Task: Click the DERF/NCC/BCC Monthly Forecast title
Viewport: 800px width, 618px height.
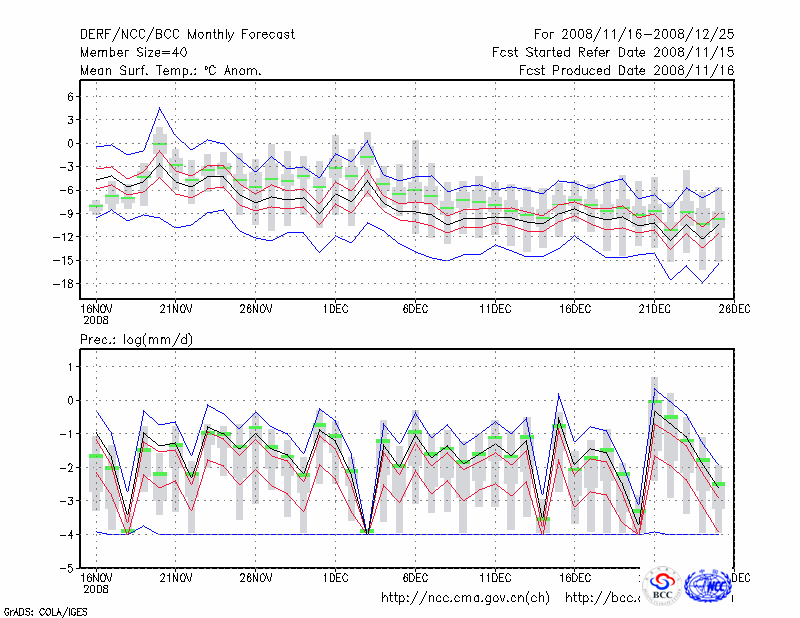Action: [x=187, y=35]
